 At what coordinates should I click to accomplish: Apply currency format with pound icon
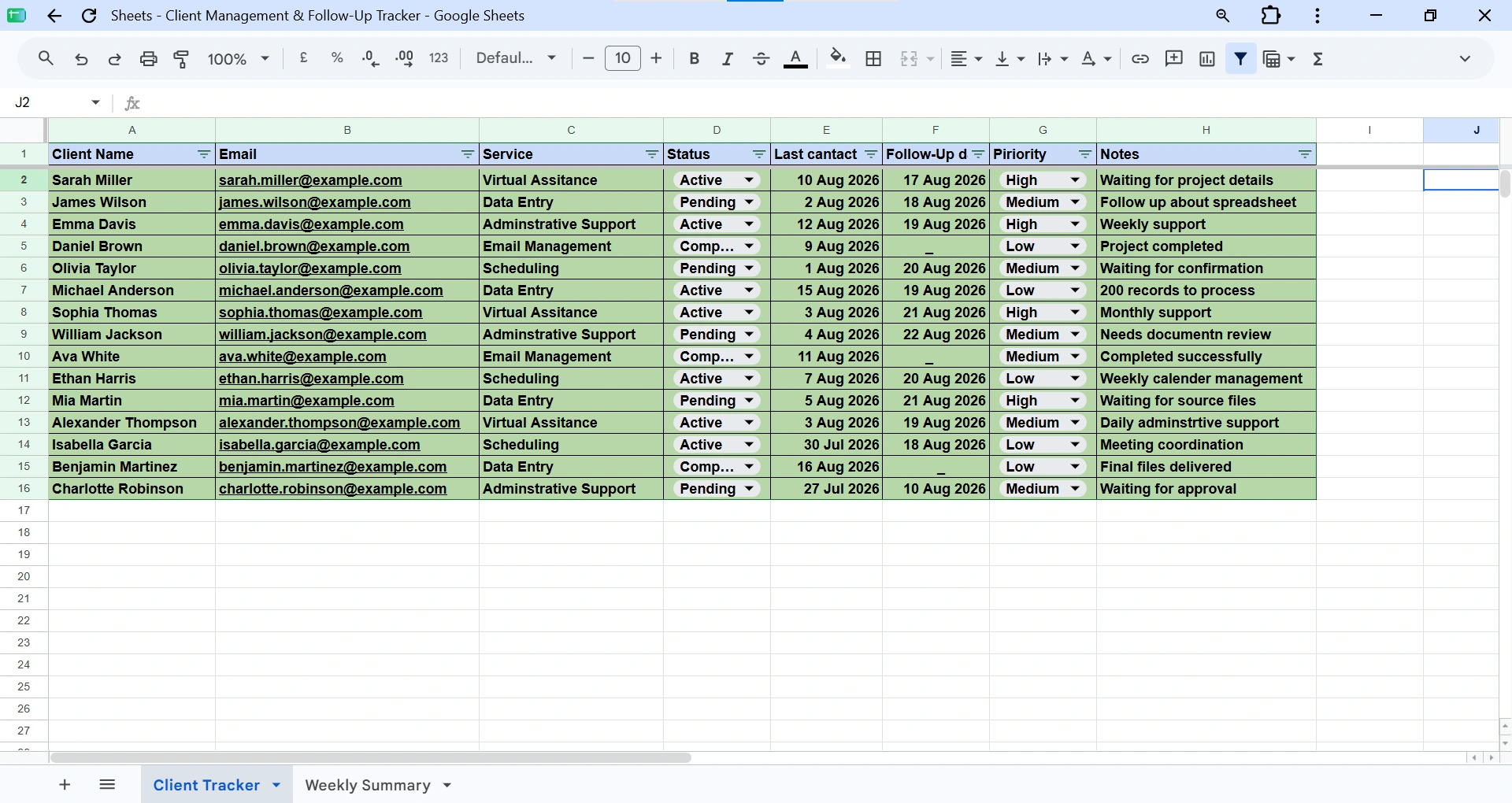pos(304,57)
